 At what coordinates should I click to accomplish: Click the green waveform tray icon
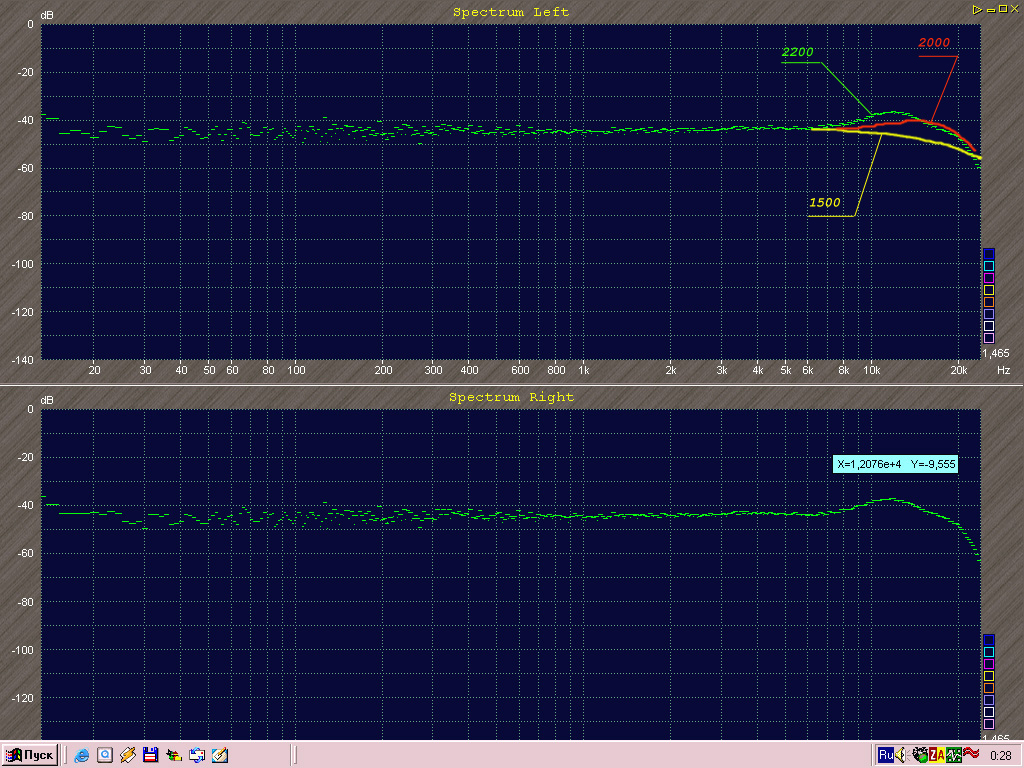coord(954,755)
